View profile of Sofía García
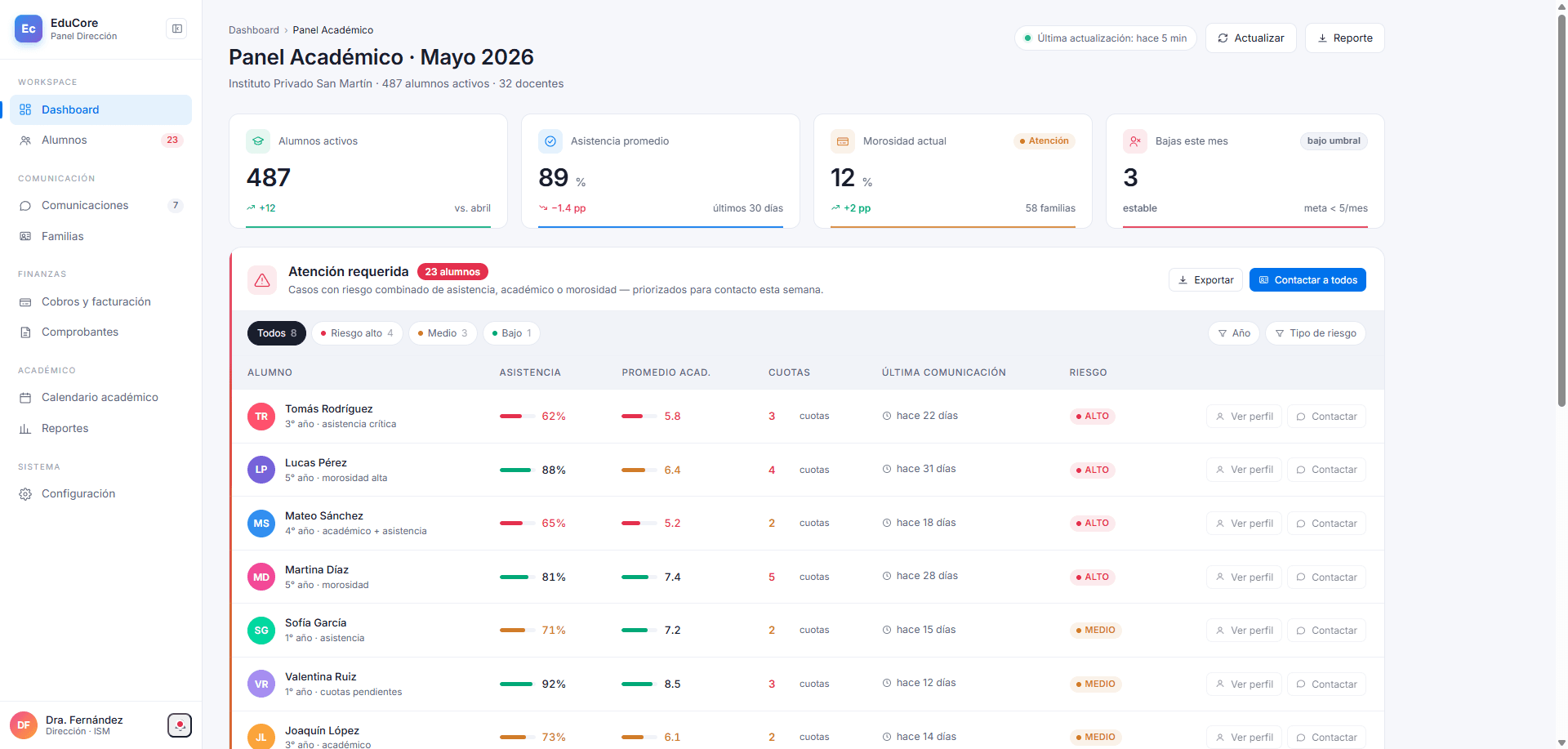 click(1245, 631)
